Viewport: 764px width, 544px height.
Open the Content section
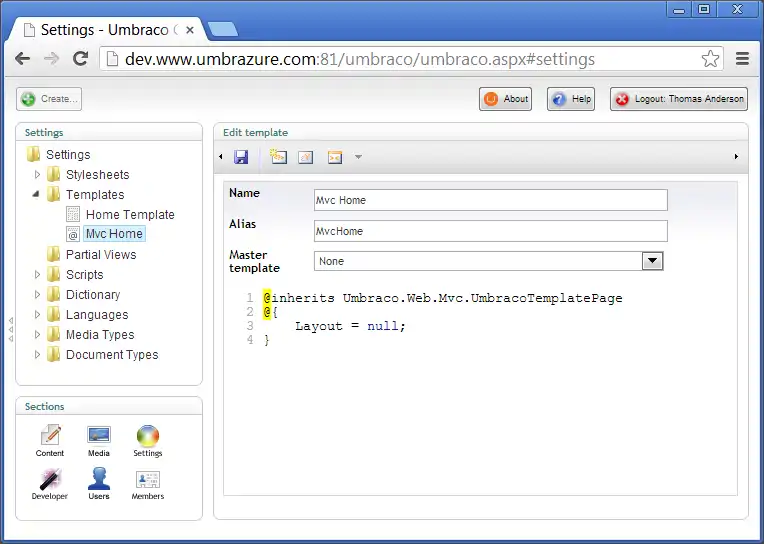[50, 441]
